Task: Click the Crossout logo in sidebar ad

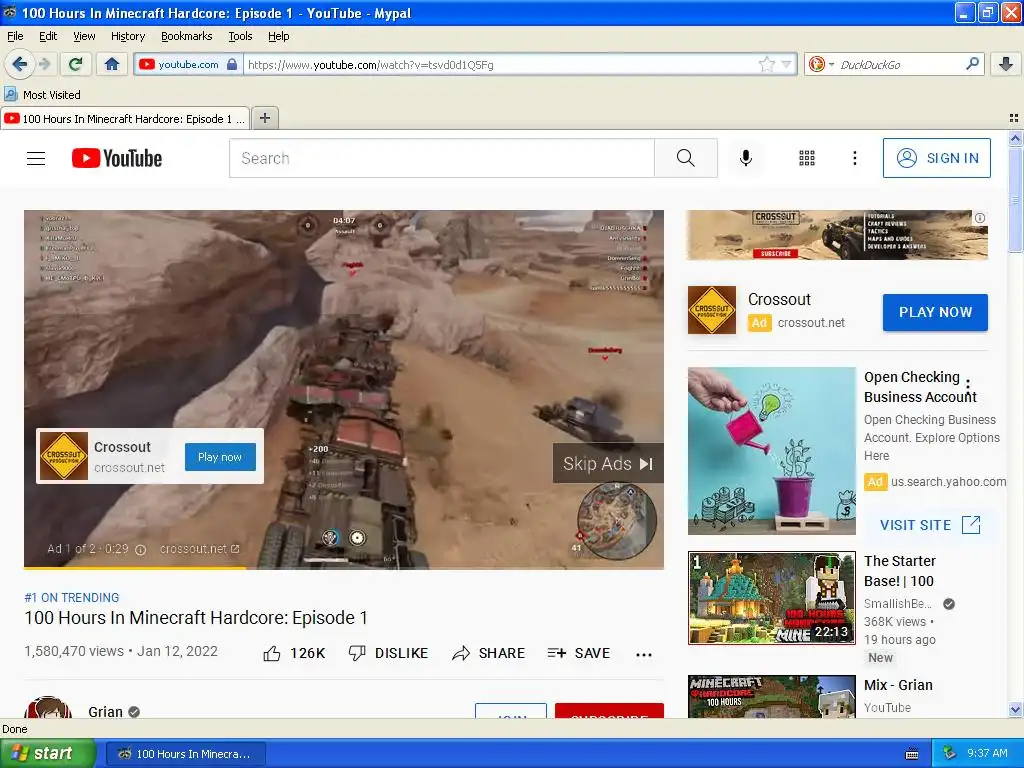Action: (712, 310)
